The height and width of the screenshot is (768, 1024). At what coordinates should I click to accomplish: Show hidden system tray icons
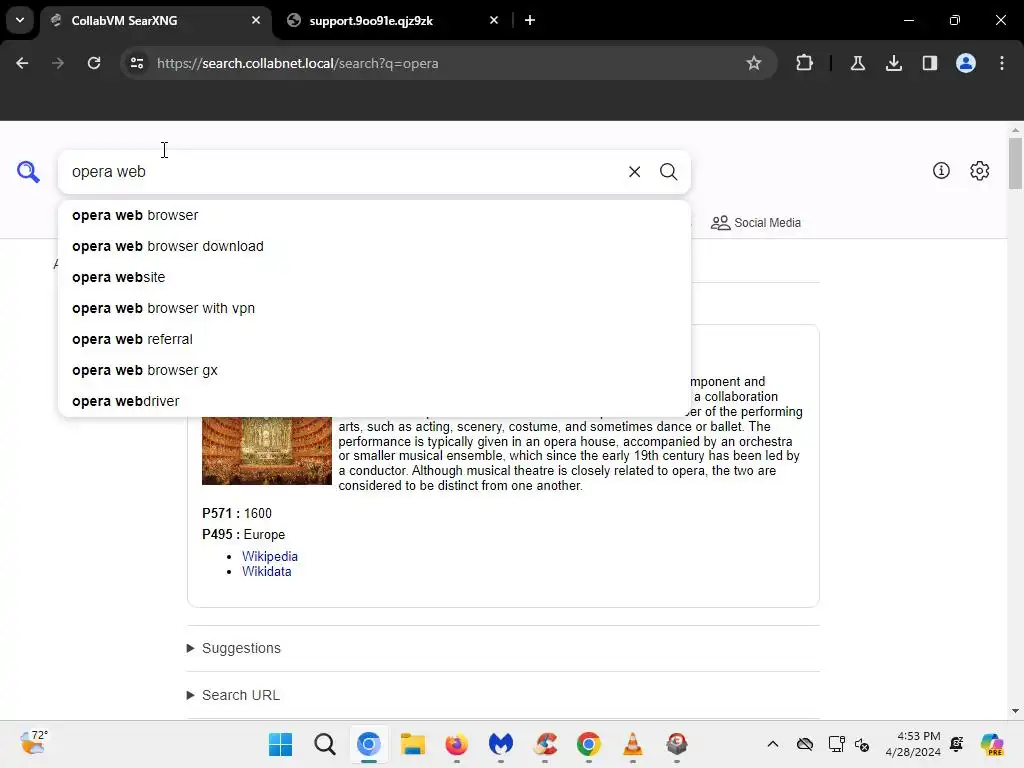click(773, 744)
